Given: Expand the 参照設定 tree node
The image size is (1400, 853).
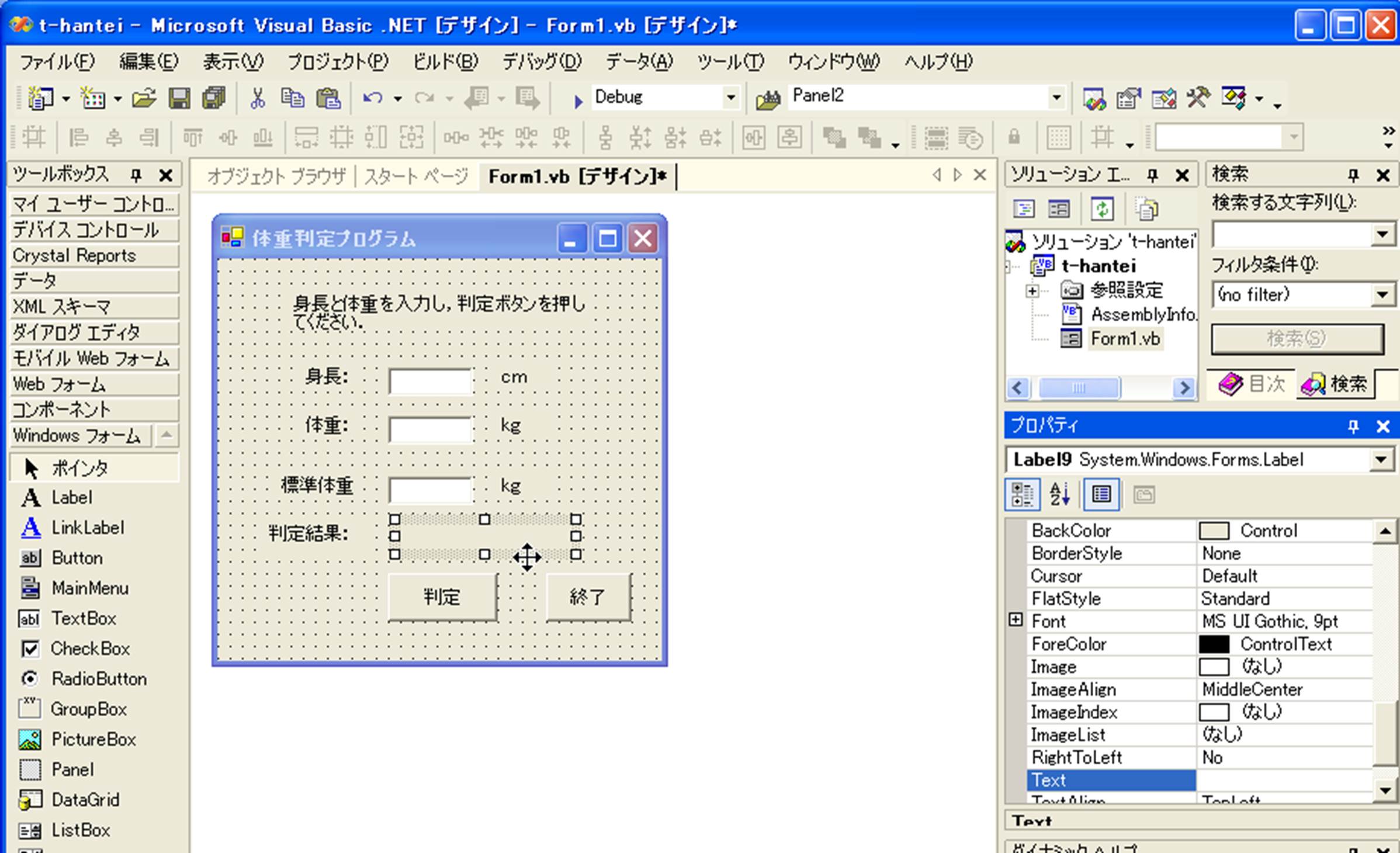Looking at the screenshot, I should [1032, 290].
